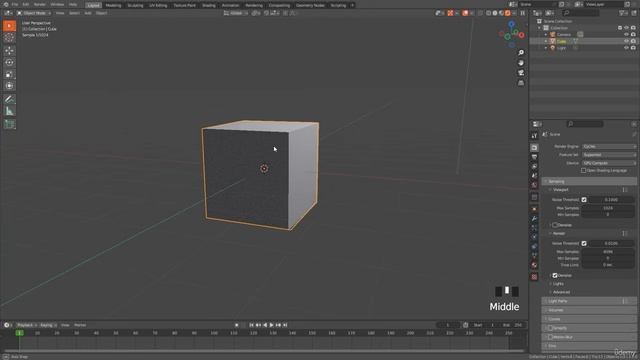This screenshot has height=360, width=640.
Task: Open the Feature Set dropdown
Action: tap(609, 155)
